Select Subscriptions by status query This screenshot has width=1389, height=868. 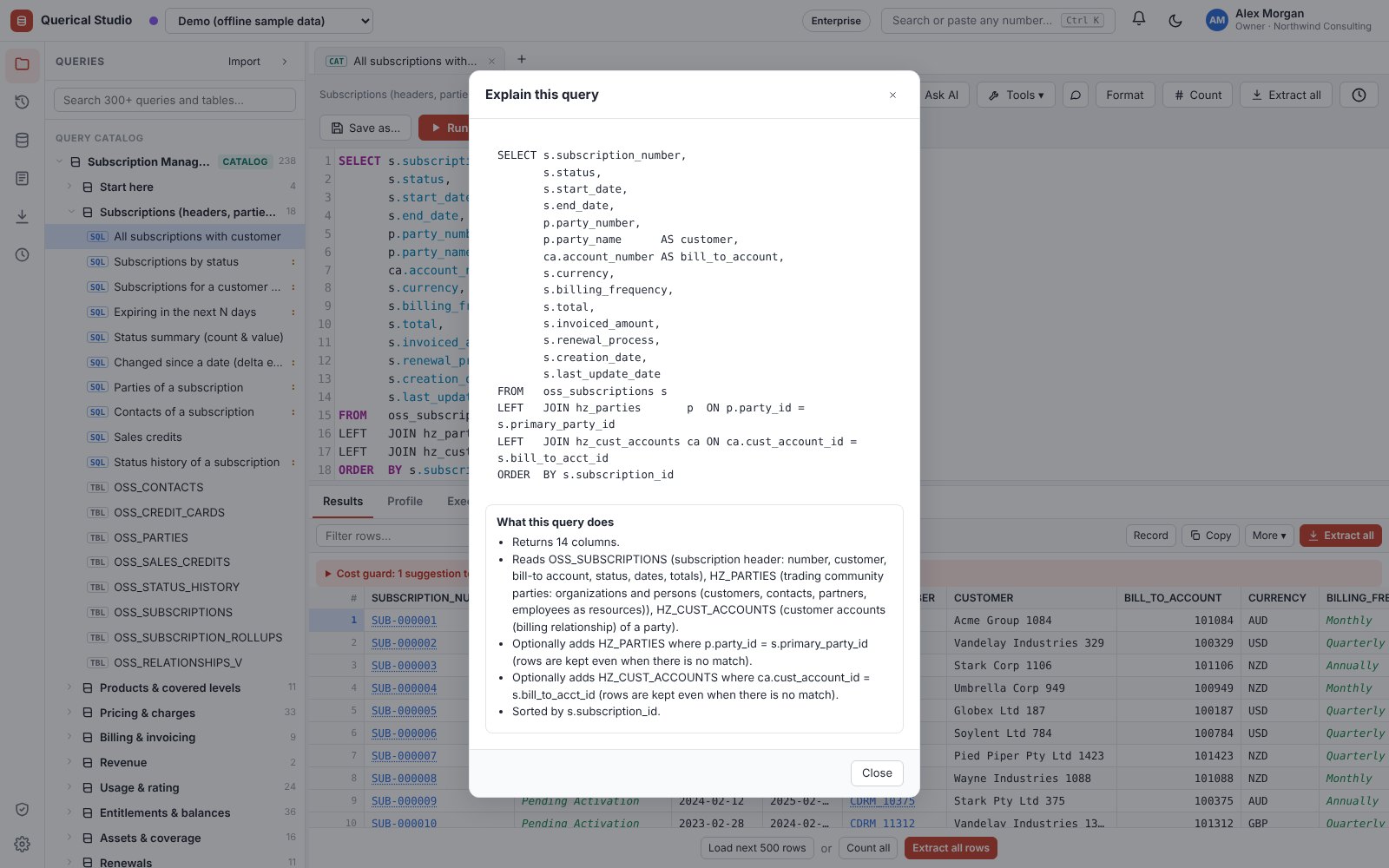pos(175,262)
